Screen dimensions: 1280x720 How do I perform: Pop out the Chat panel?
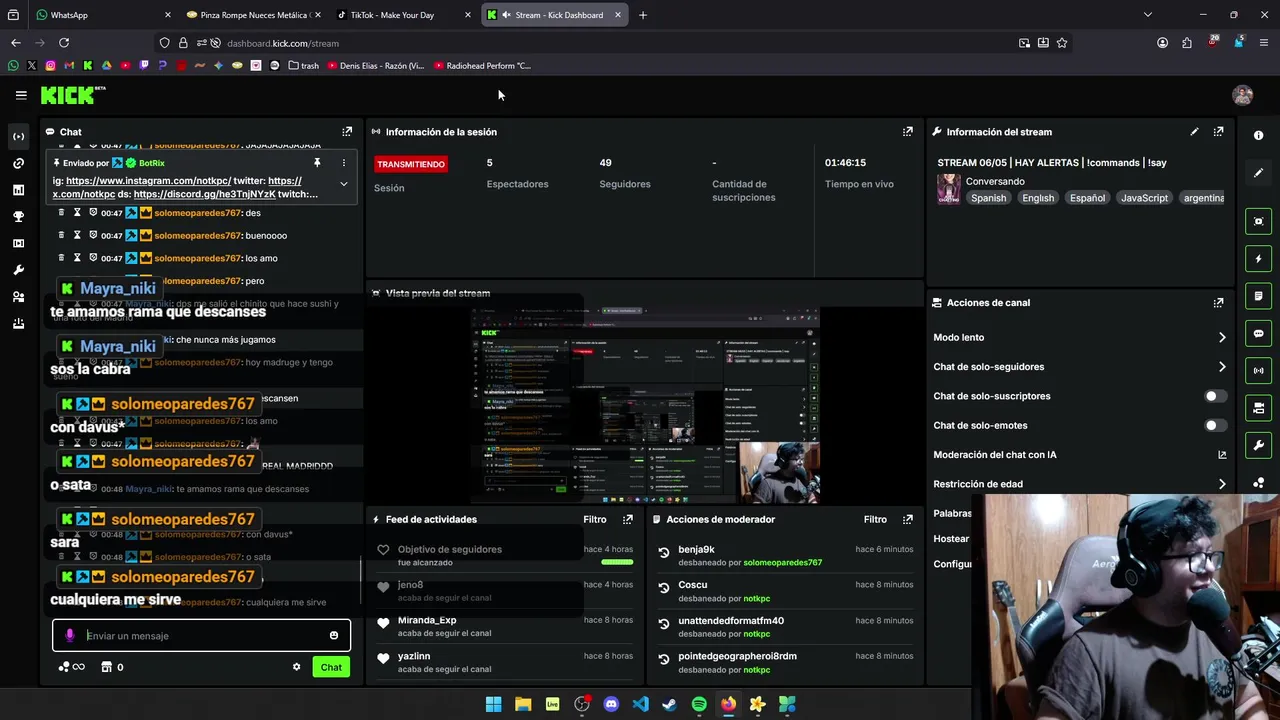point(347,132)
